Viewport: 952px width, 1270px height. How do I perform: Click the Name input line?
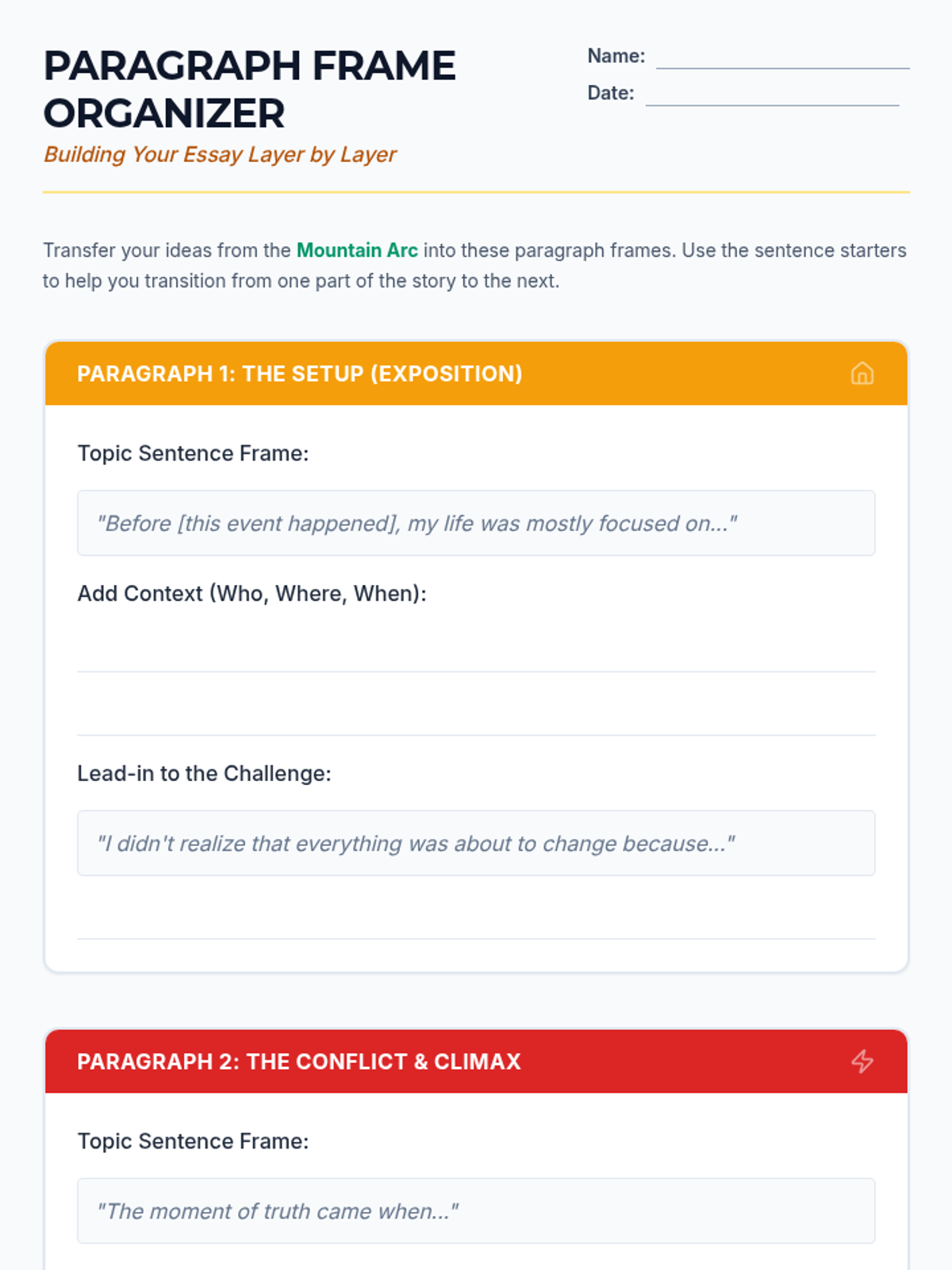[782, 59]
